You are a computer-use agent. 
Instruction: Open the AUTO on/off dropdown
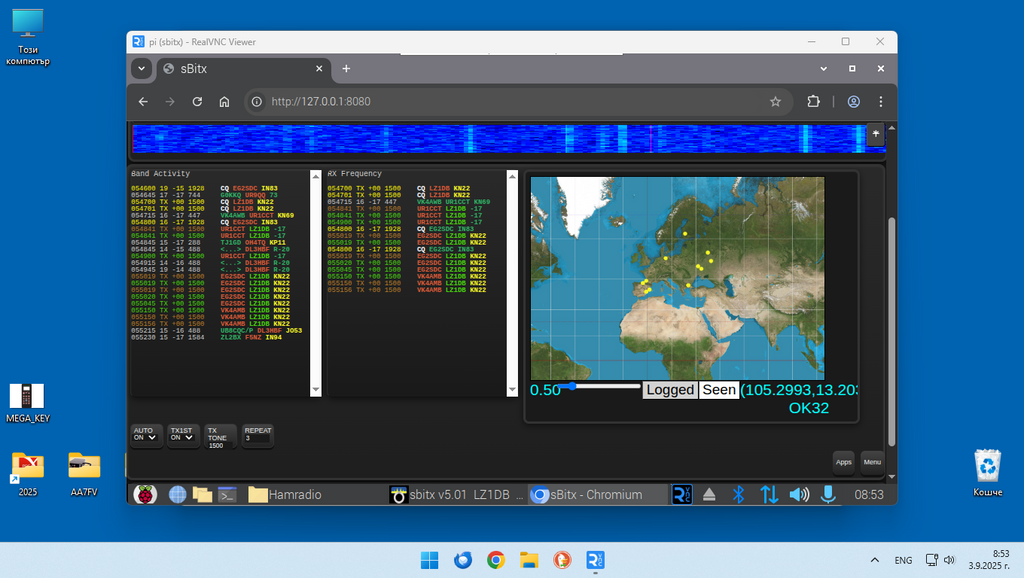pyautogui.click(x=145, y=437)
